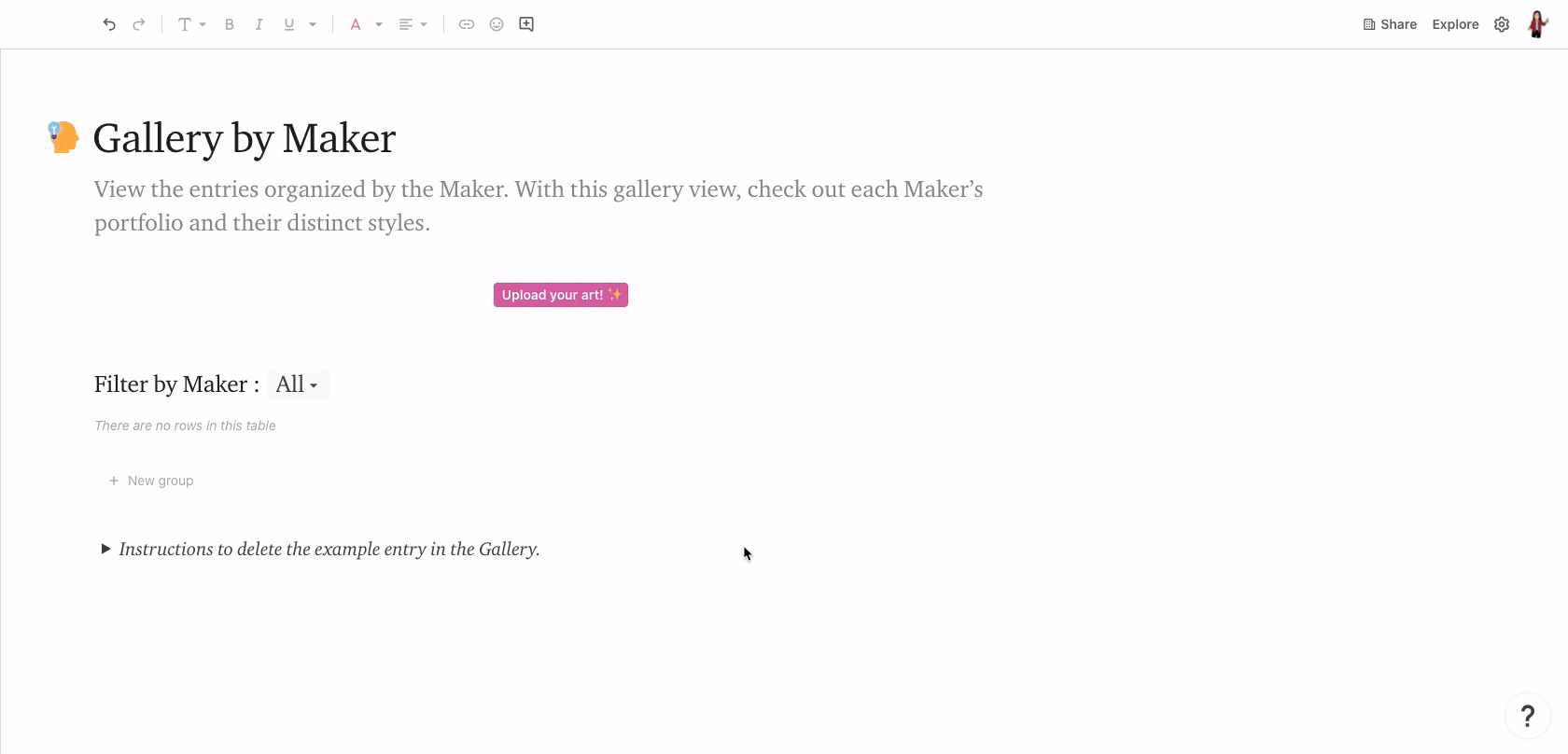Viewport: 1568px width, 754px height.
Task: Open document settings gear
Action: pos(1502,24)
